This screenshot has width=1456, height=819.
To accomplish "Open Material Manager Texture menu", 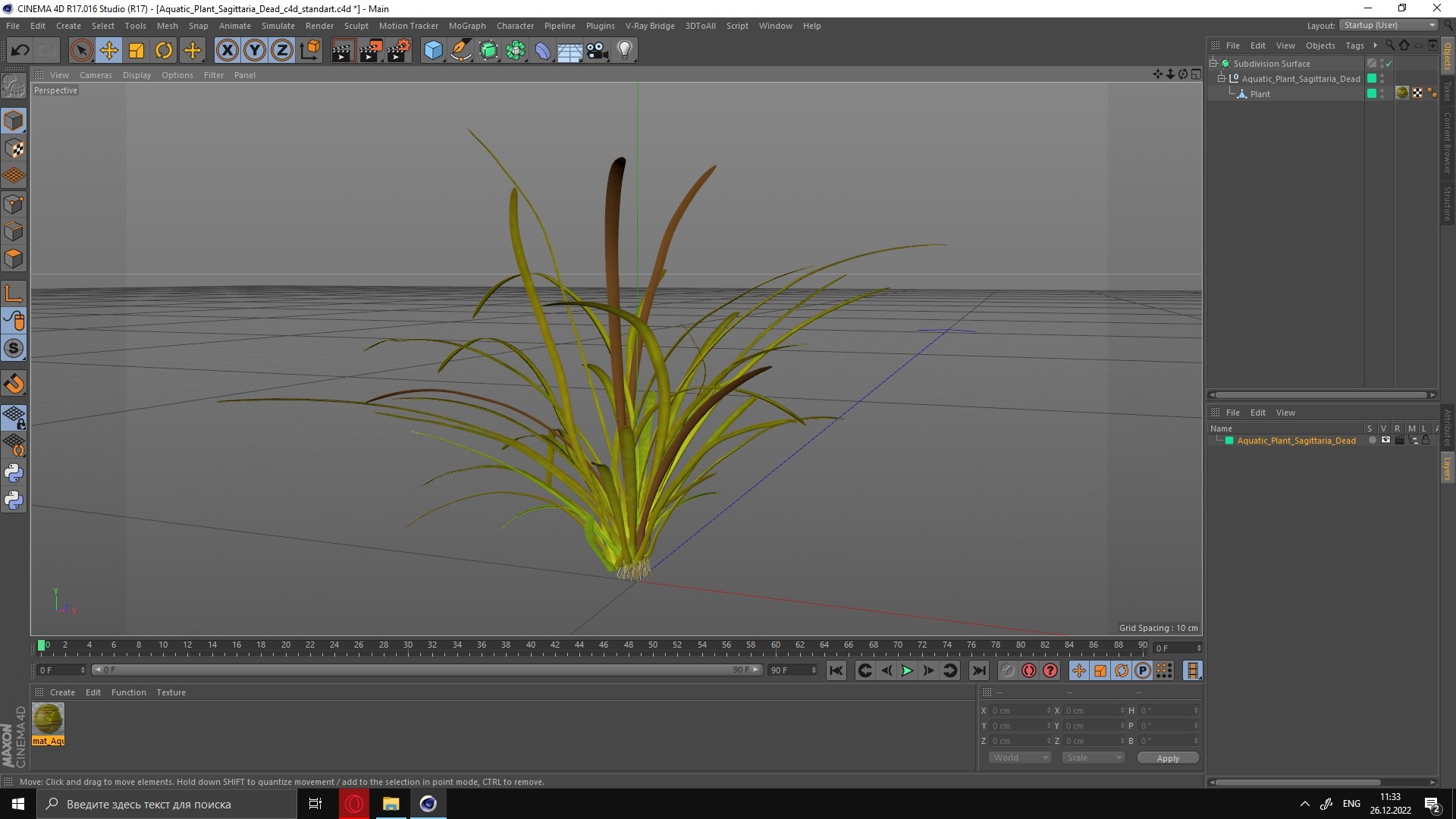I will click(171, 692).
